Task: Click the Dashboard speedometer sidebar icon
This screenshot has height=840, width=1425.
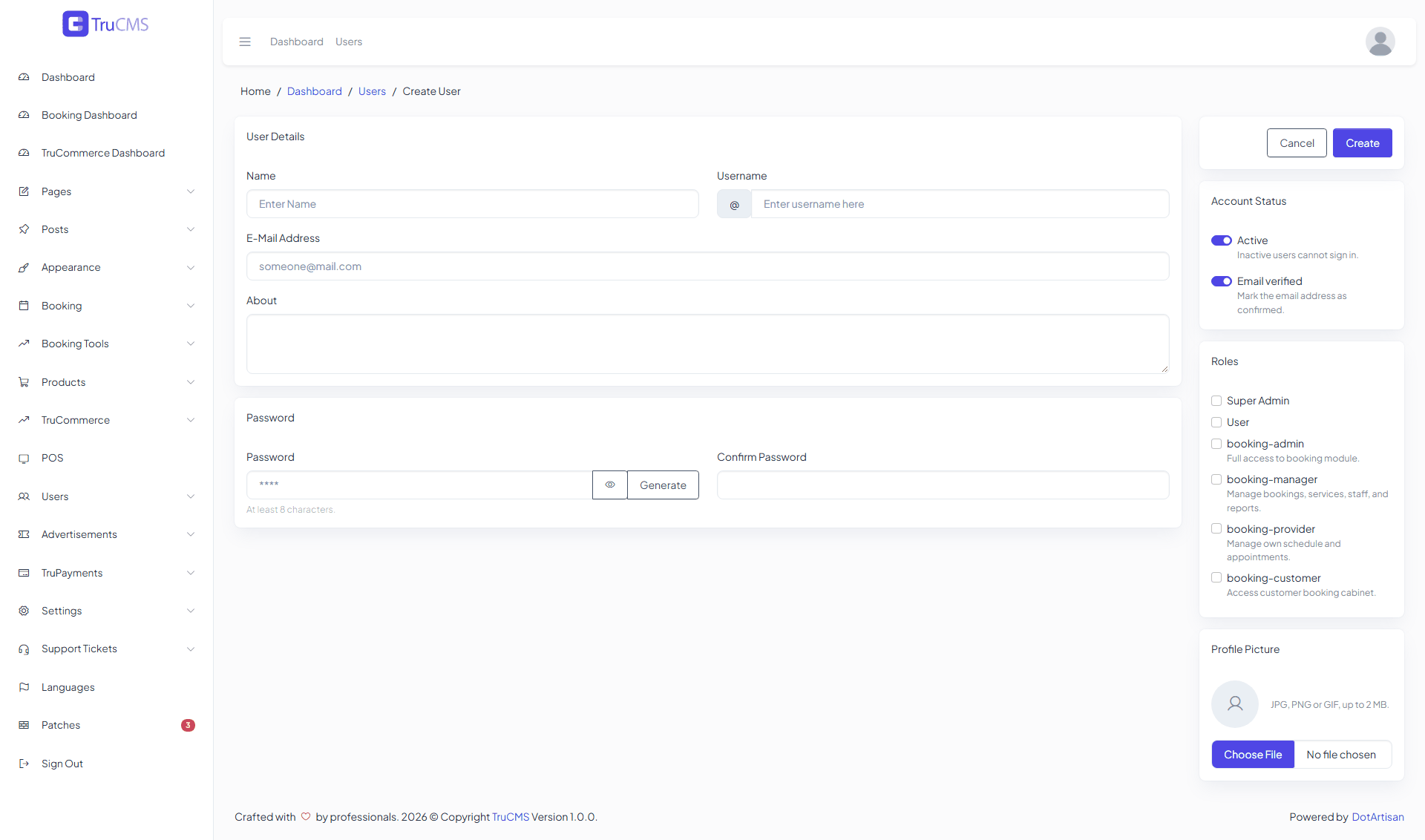Action: click(24, 77)
